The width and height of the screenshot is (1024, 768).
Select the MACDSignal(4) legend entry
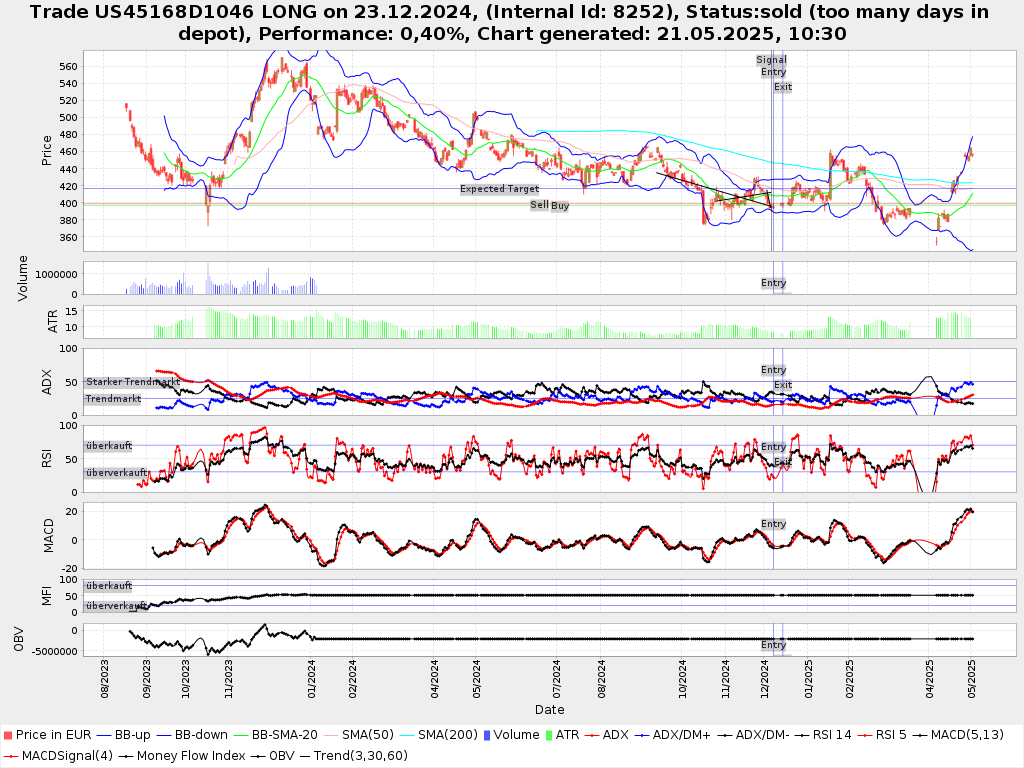56,755
